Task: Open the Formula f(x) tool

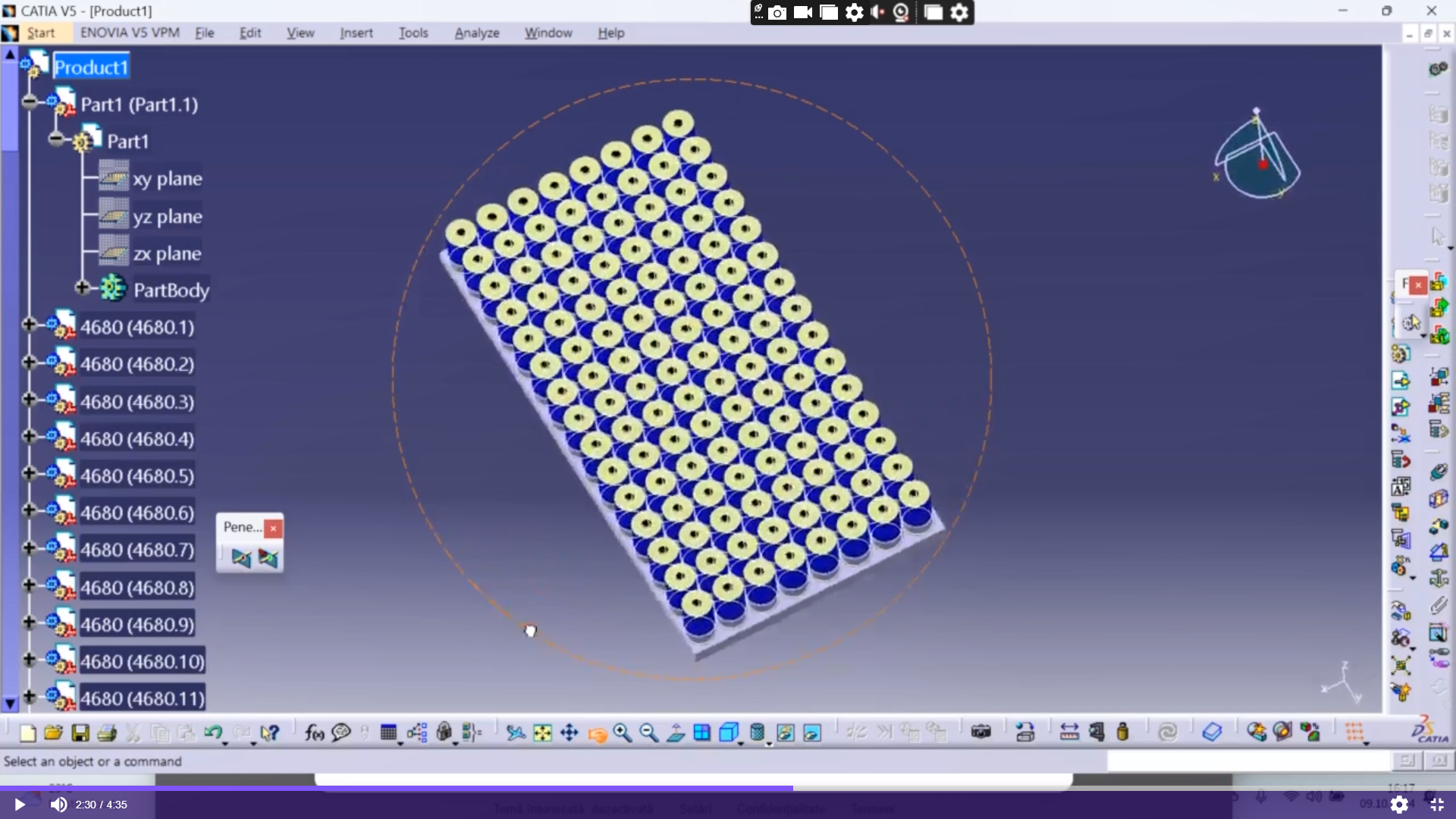Action: tap(314, 733)
